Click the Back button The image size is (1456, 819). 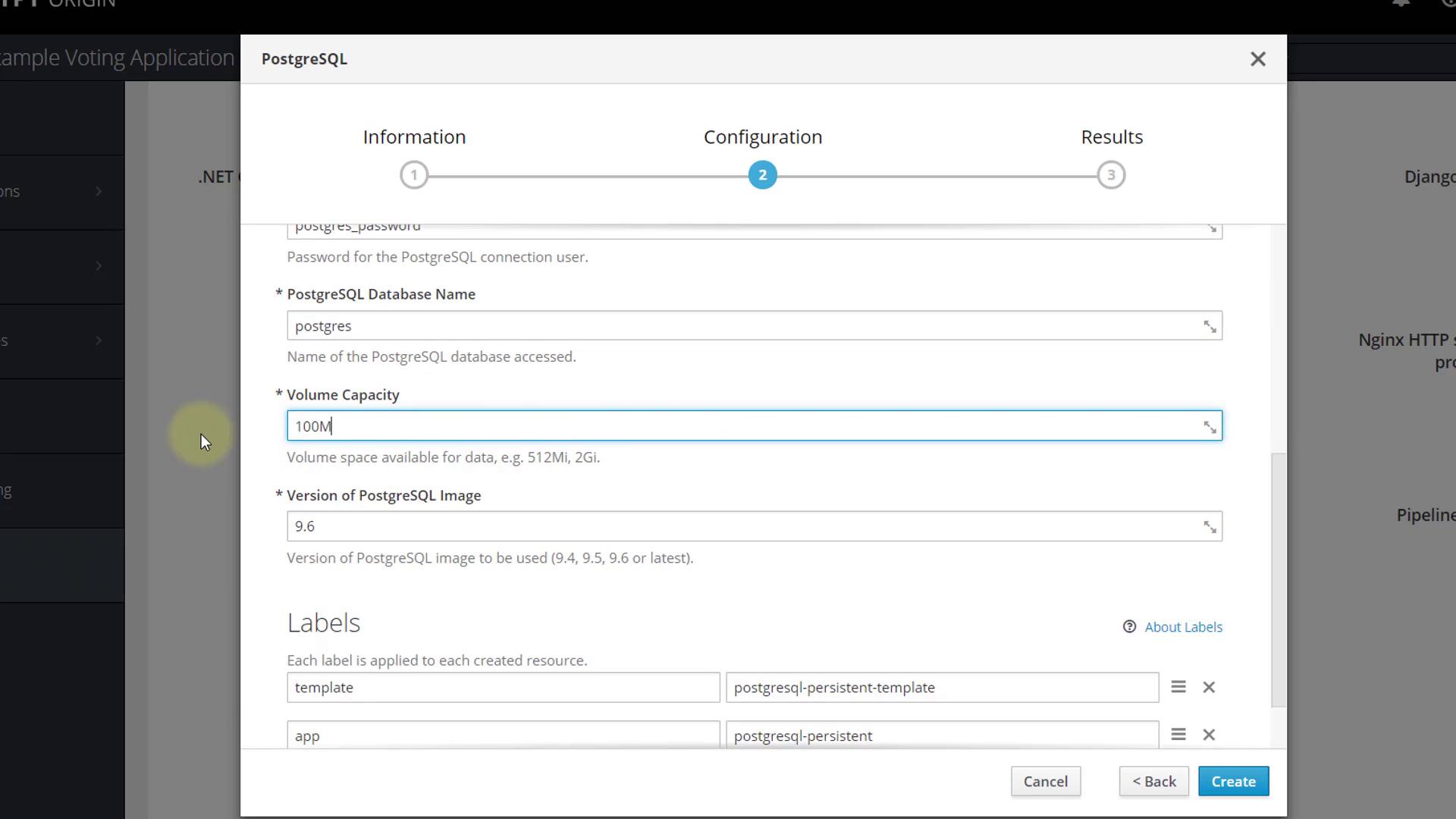coord(1153,782)
